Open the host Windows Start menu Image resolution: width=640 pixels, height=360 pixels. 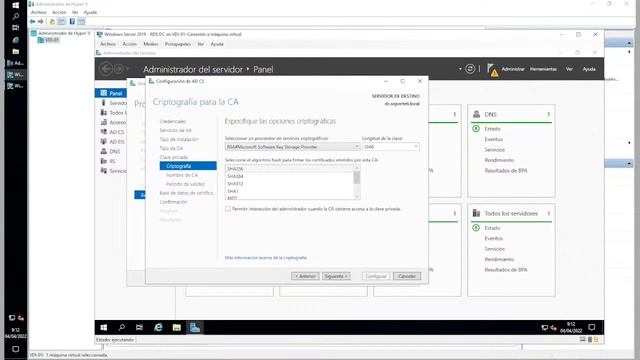pos(16,5)
